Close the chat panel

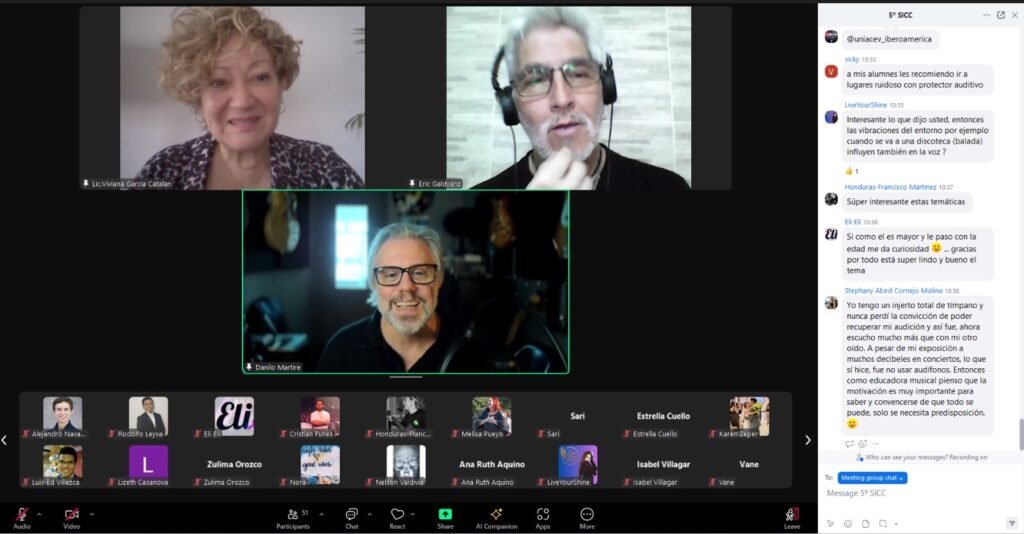(1014, 15)
